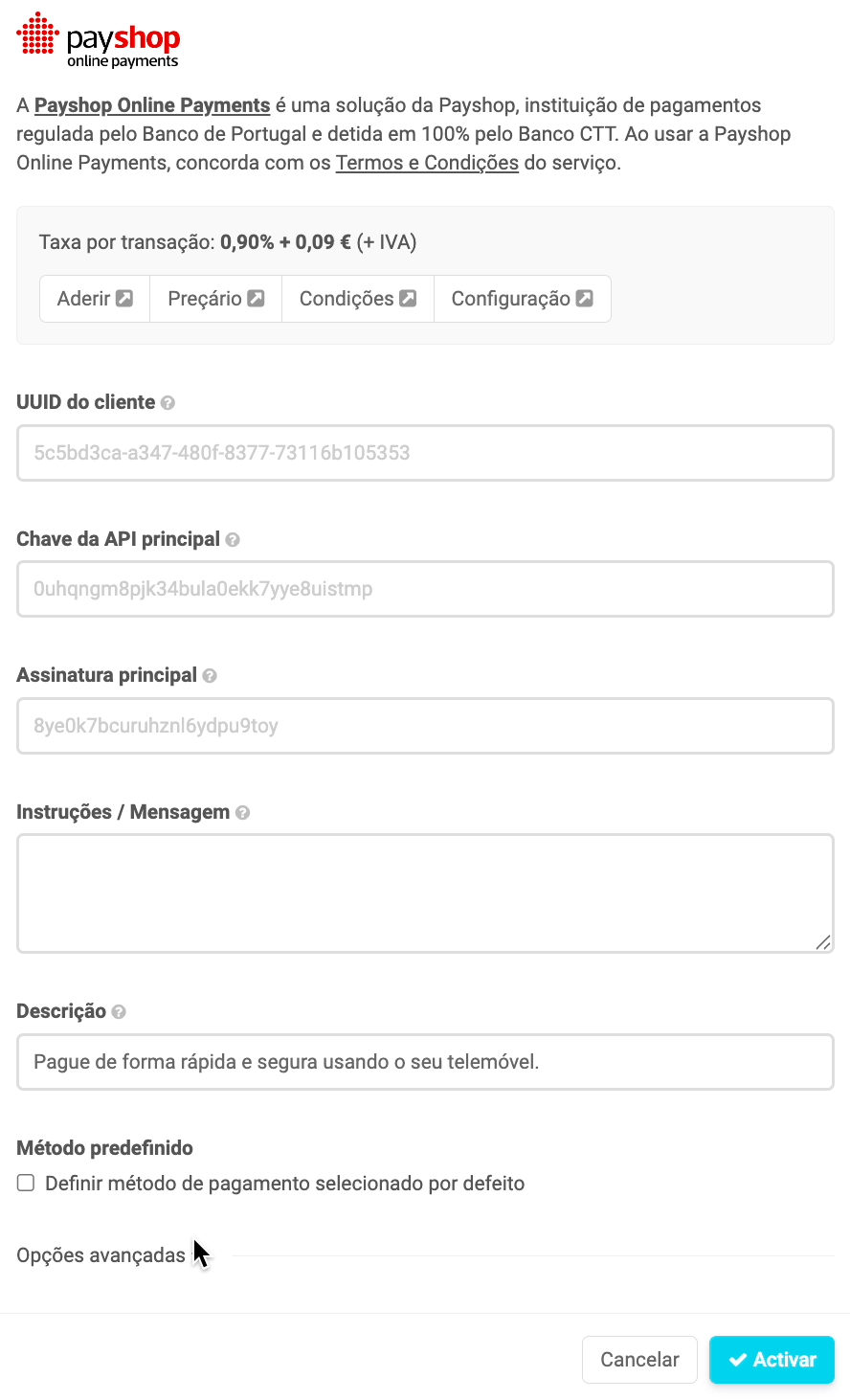
Task: Click the Instruções / Mensagem text area
Action: 425,892
